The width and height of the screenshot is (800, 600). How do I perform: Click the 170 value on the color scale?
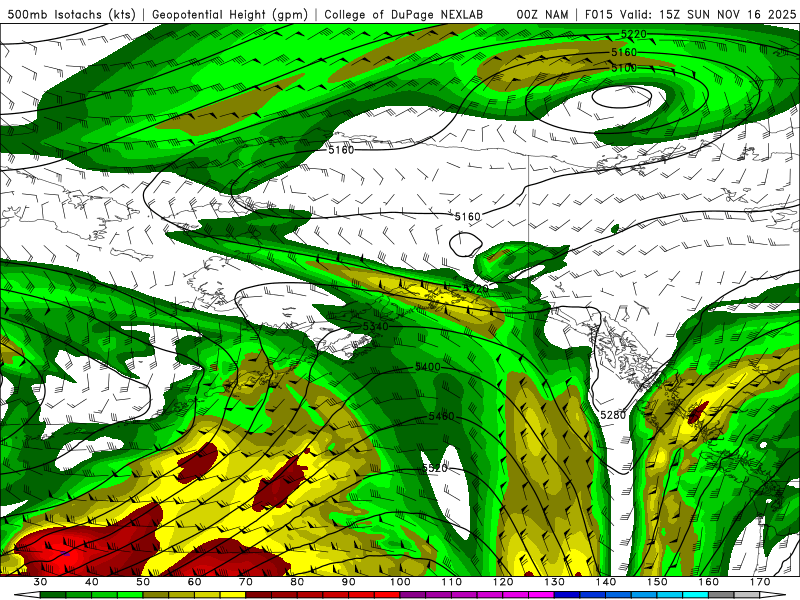pyautogui.click(x=760, y=582)
